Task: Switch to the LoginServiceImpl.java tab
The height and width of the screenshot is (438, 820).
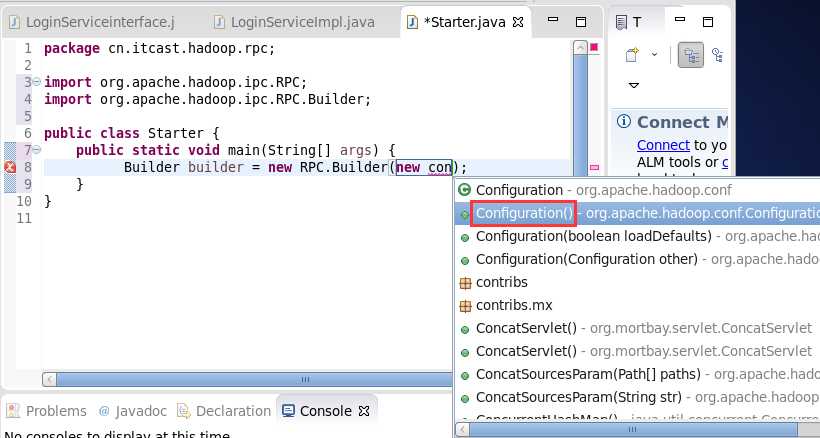Action: pyautogui.click(x=295, y=22)
